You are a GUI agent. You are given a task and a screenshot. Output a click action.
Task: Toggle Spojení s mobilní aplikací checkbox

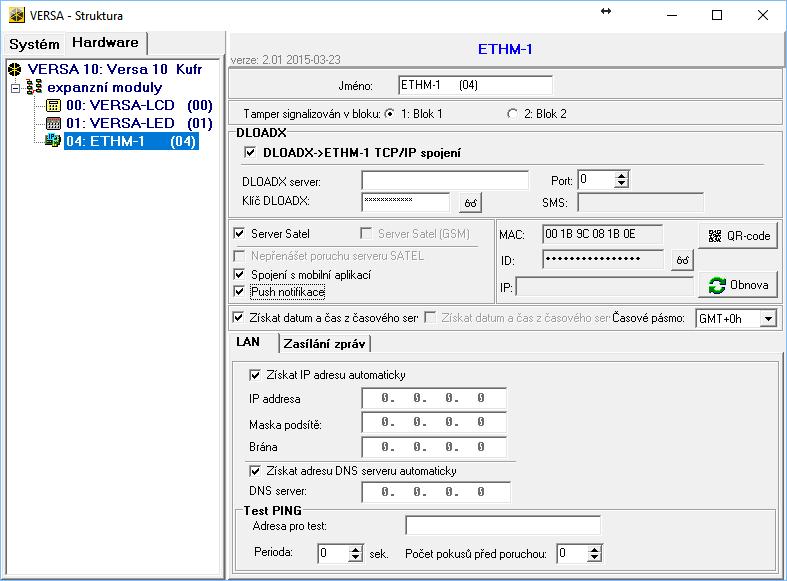[239, 275]
